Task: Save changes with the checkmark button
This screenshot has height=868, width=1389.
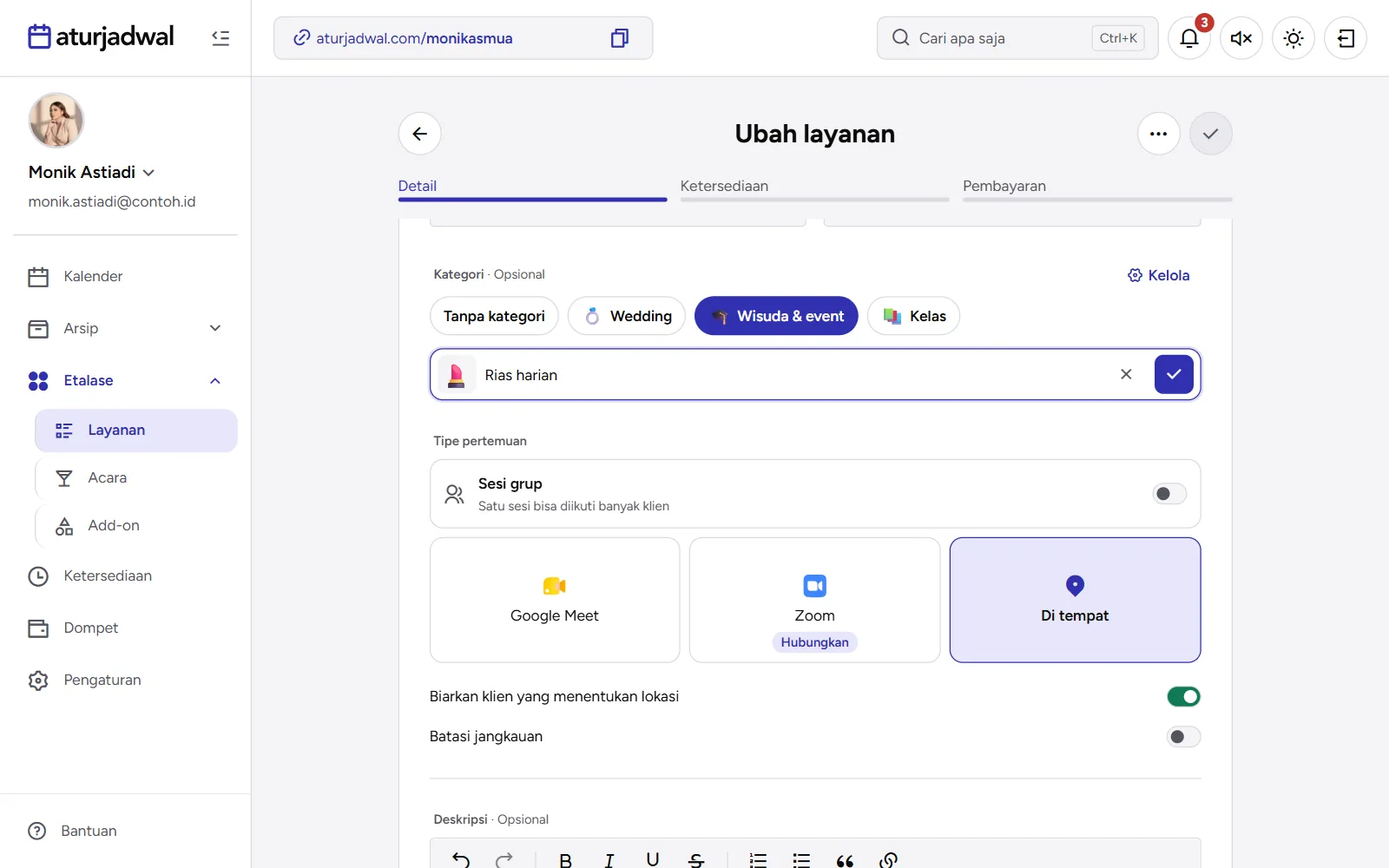Action: coord(1211,134)
